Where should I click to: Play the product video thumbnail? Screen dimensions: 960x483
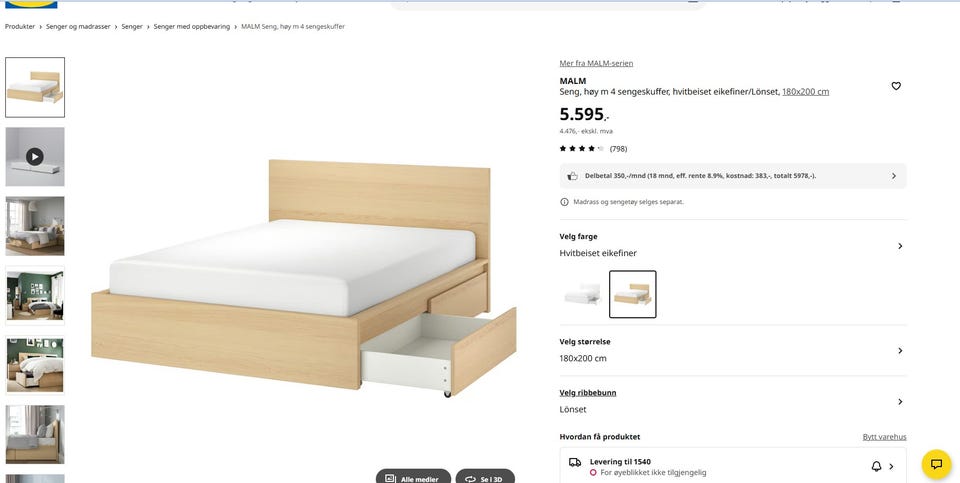pos(35,157)
